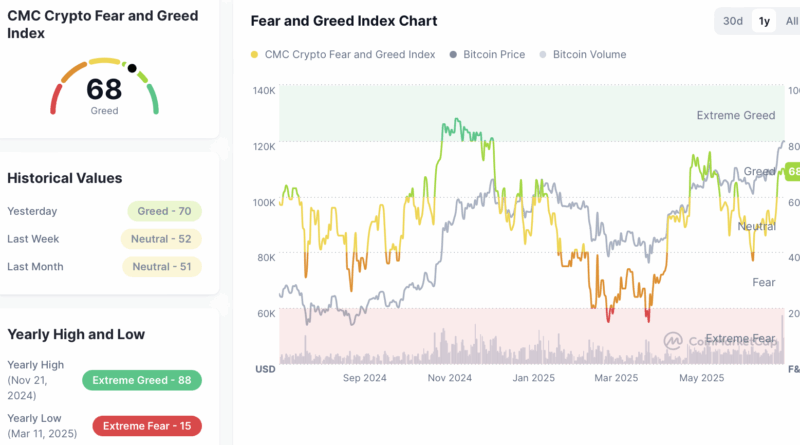Click yellow dot for Fear and Greed legend
This screenshot has height=445, width=800.
255,54
